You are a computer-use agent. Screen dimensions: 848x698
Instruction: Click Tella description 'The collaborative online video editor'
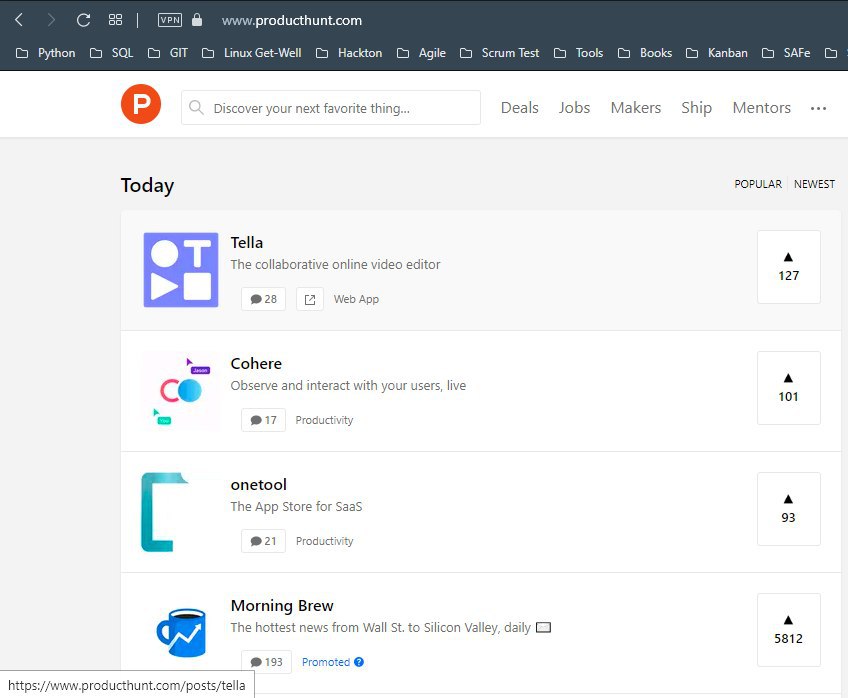pyautogui.click(x=335, y=264)
